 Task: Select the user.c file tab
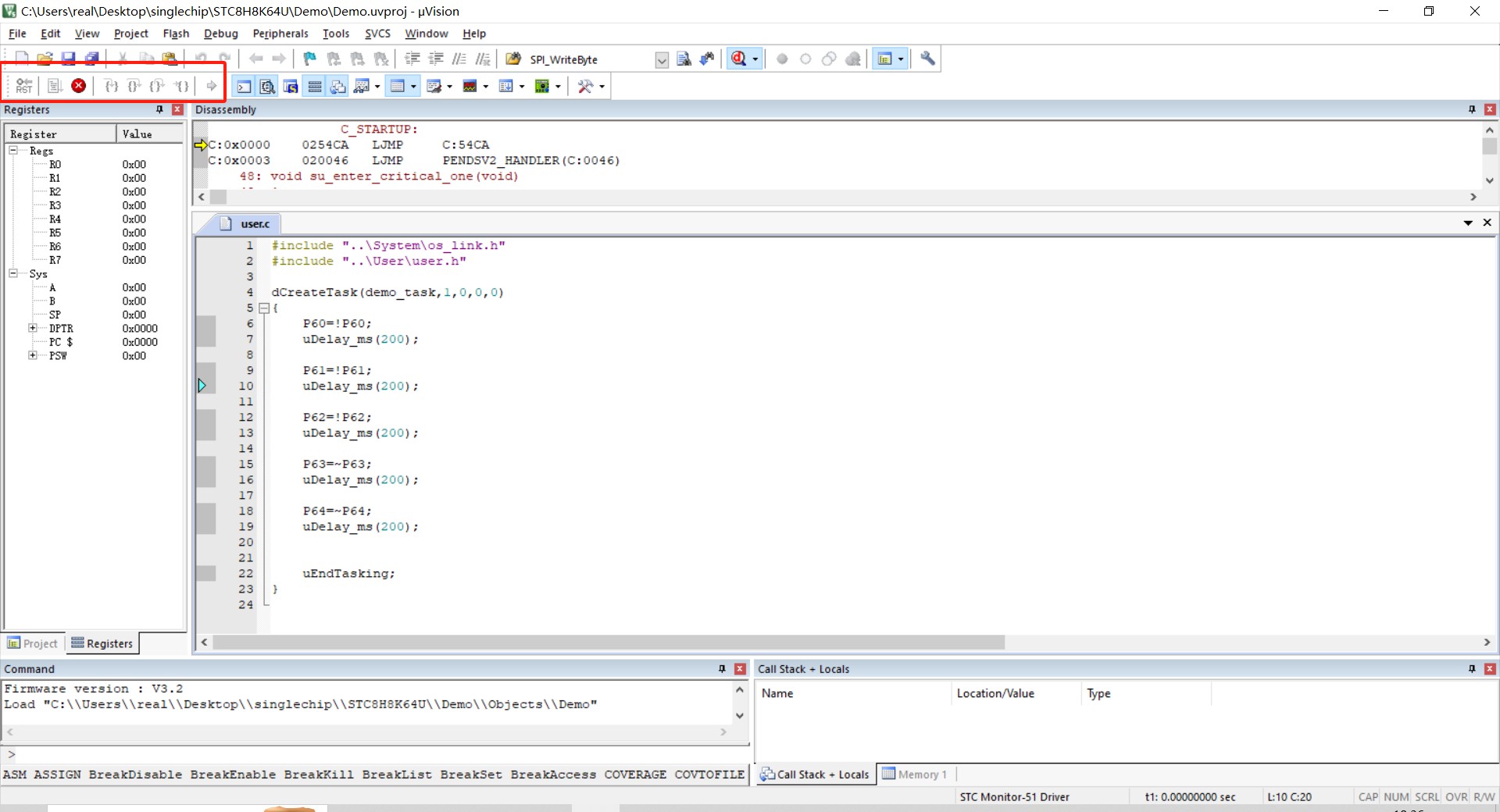[x=246, y=224]
